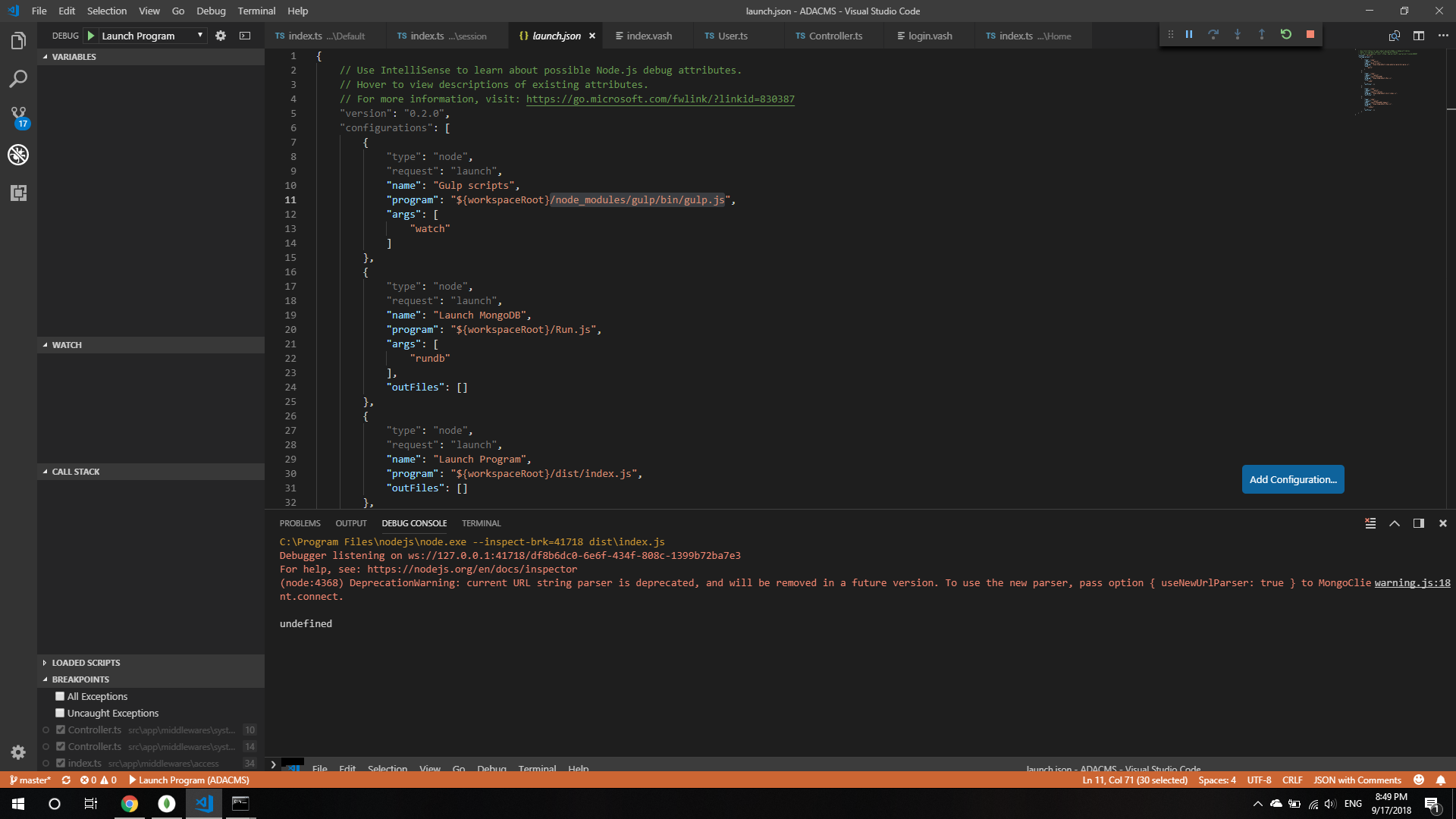Open the Debug menu

click(211, 11)
